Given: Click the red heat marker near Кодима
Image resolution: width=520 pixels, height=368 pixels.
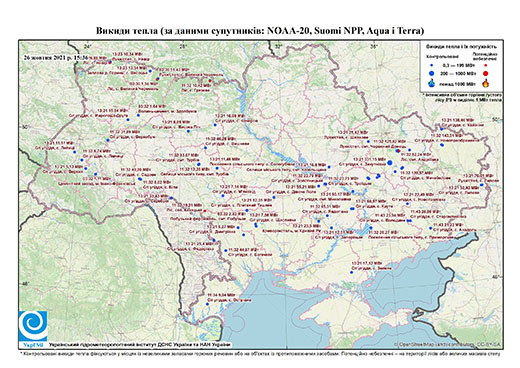Looking at the screenshot, I should pos(205,211).
